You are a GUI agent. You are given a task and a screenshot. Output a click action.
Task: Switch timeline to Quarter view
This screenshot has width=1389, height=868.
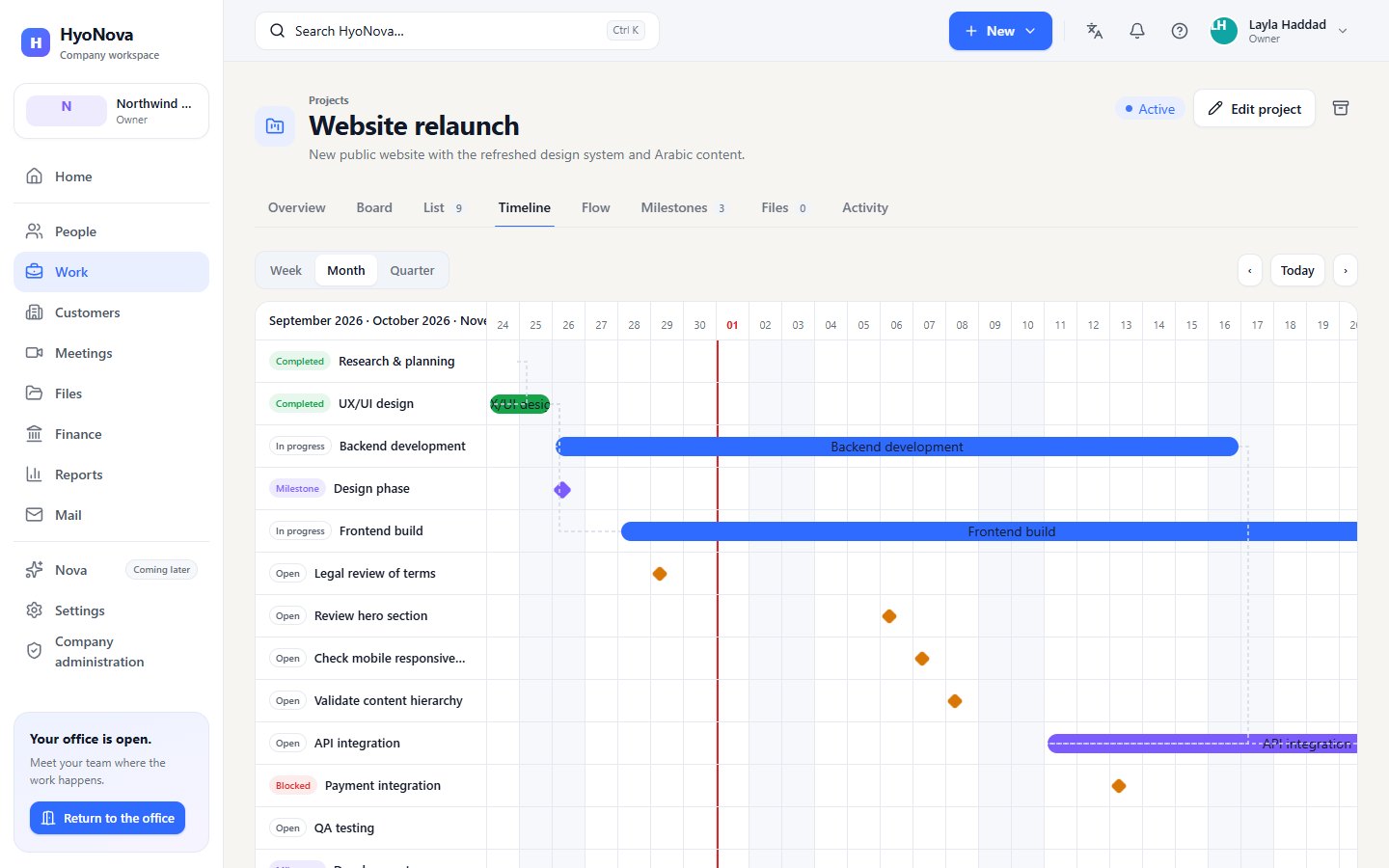[x=412, y=271]
